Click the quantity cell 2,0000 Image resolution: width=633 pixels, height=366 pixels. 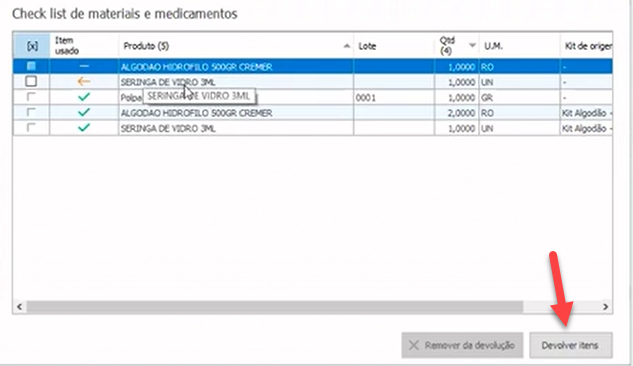point(457,113)
